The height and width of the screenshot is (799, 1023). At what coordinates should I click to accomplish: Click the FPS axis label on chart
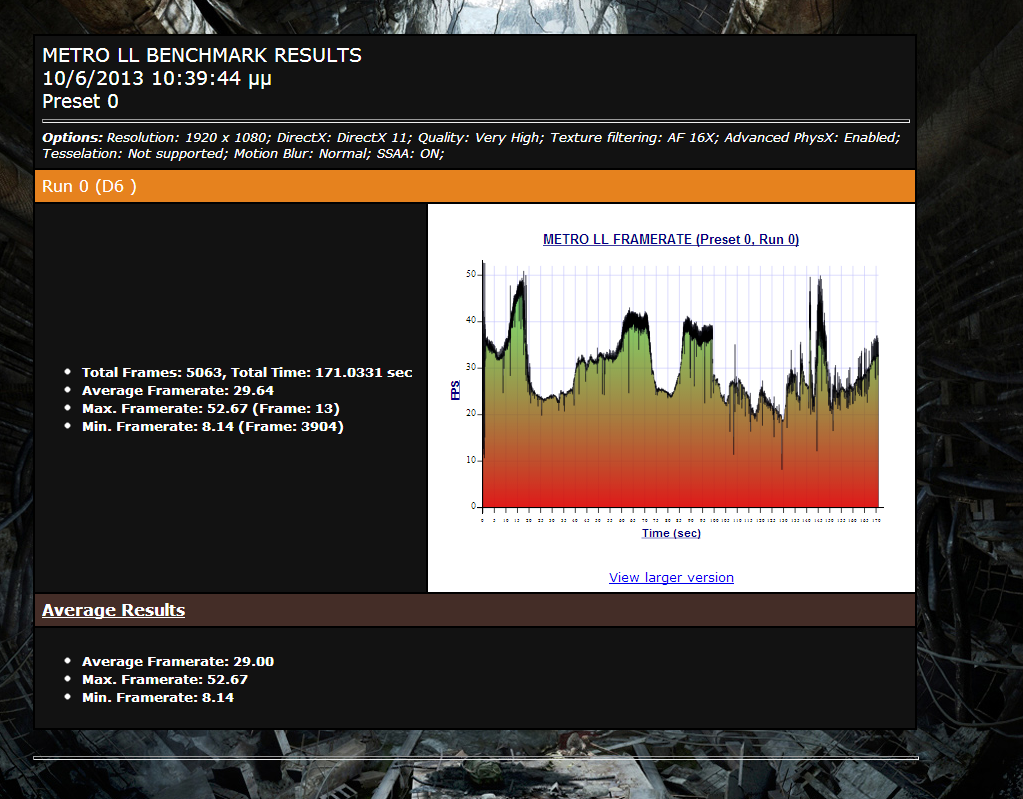(455, 390)
